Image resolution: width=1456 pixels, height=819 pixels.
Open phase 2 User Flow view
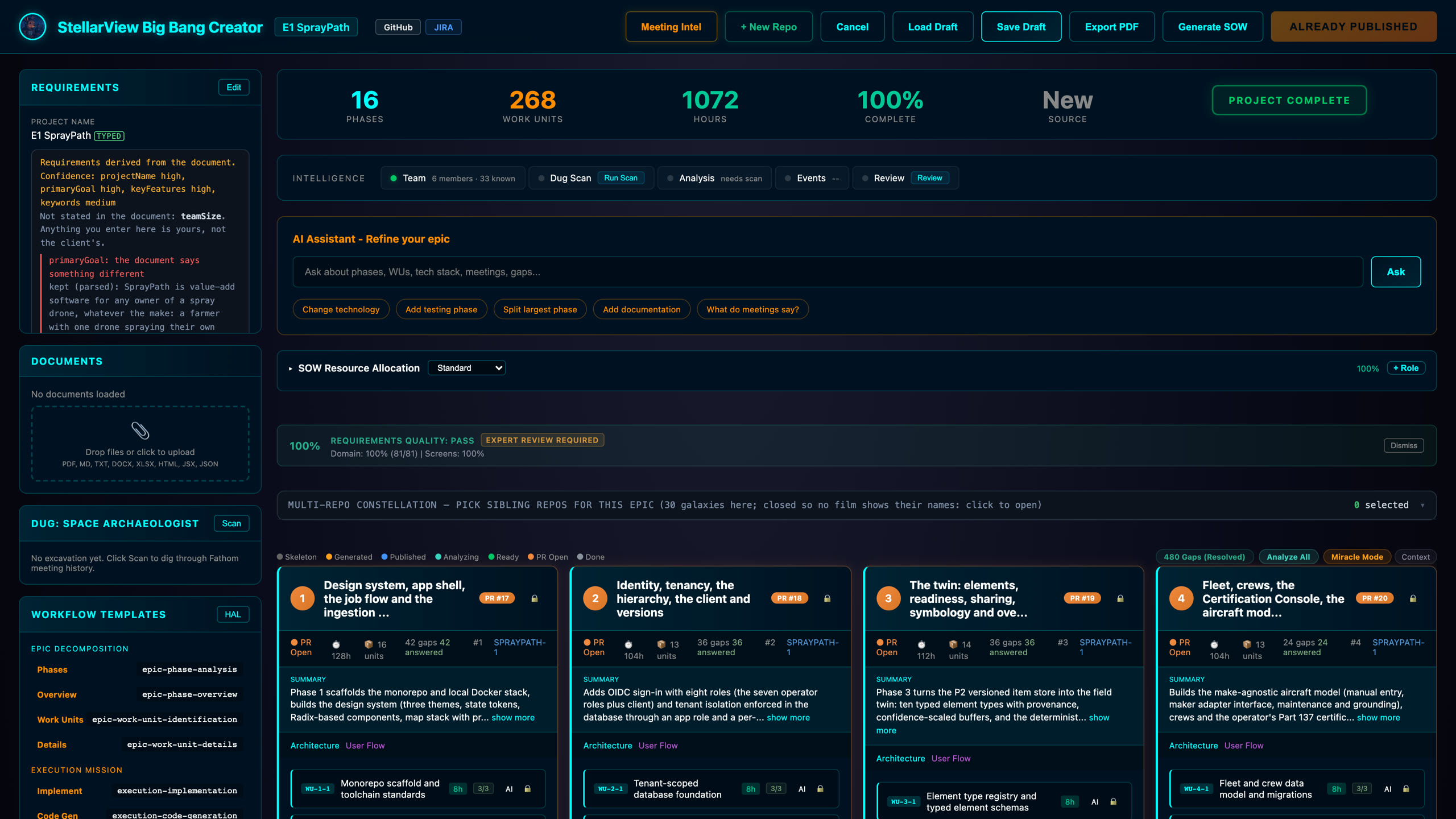(x=658, y=746)
